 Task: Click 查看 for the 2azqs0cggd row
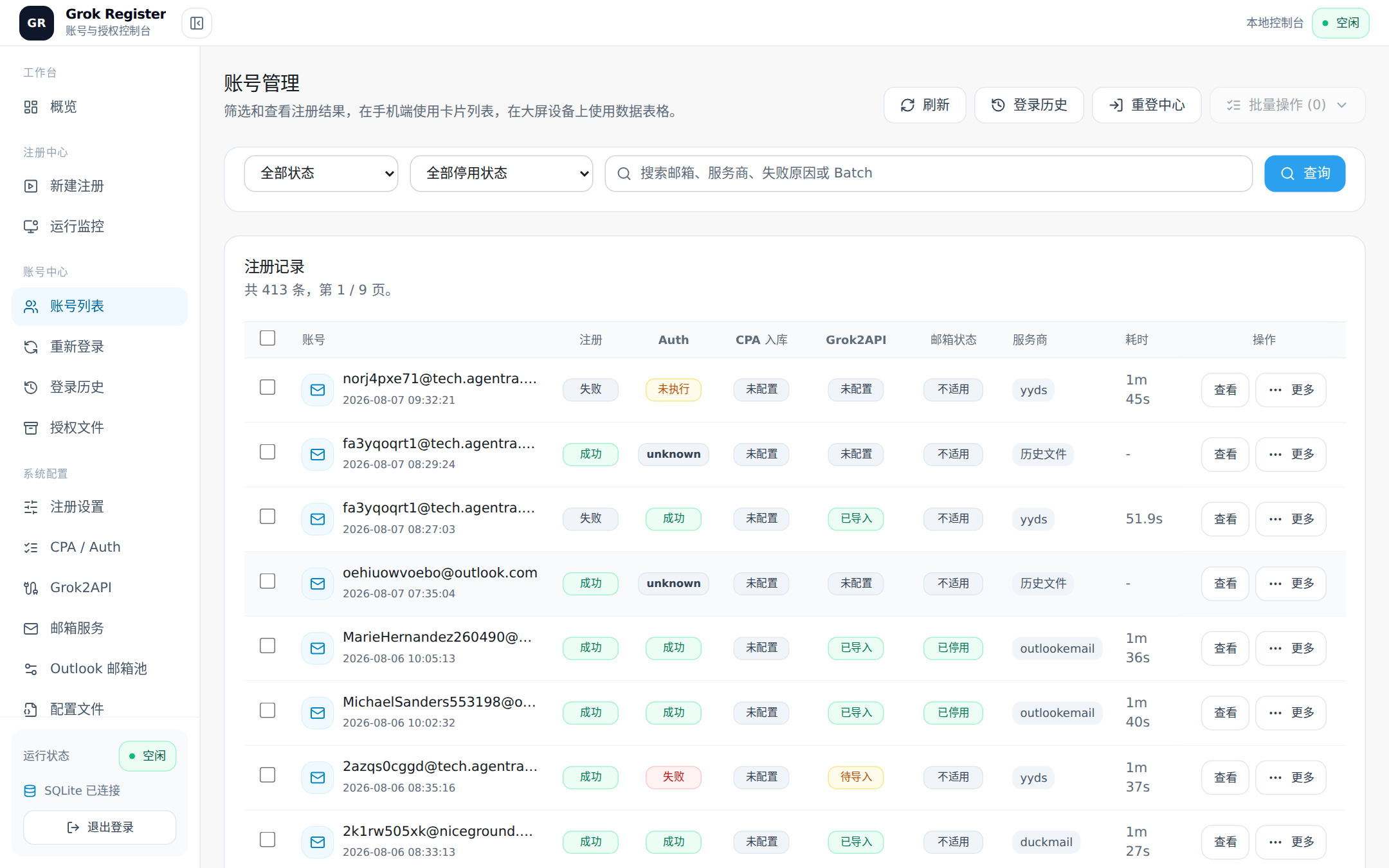(1225, 777)
